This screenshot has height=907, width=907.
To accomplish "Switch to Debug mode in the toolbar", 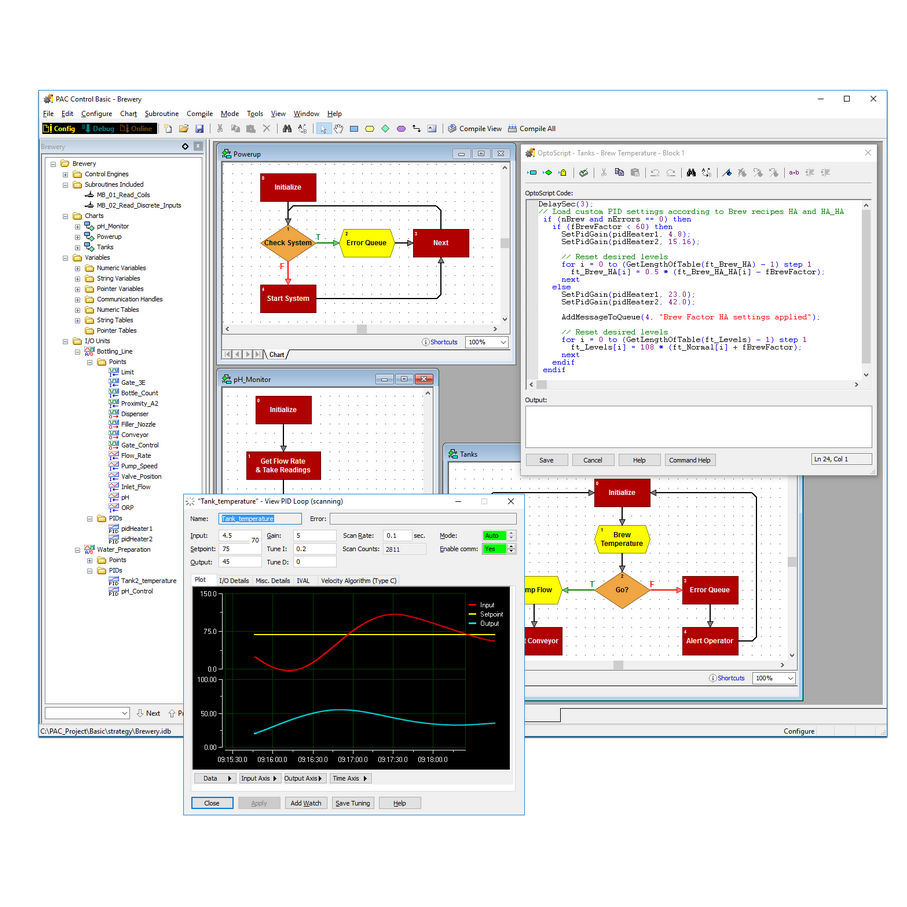I will tap(98, 129).
